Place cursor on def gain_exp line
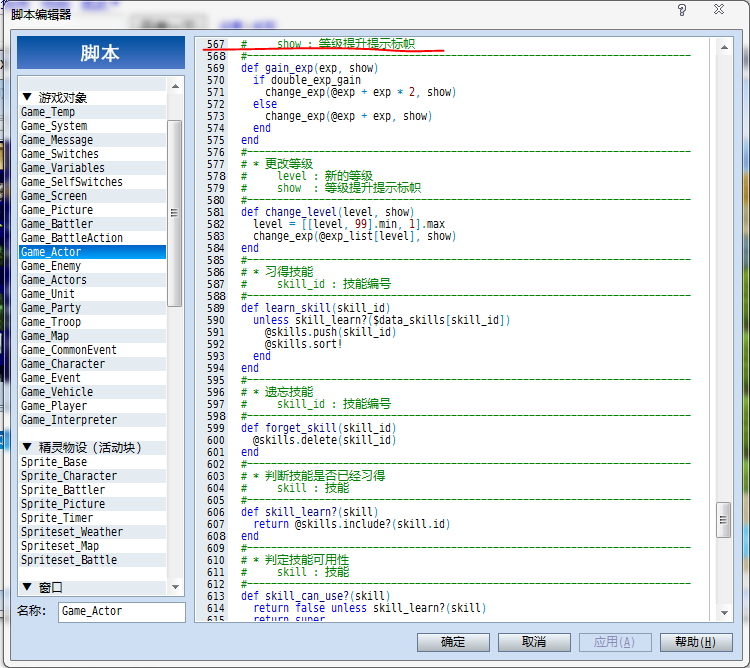The height and width of the screenshot is (668, 750). 309,68
